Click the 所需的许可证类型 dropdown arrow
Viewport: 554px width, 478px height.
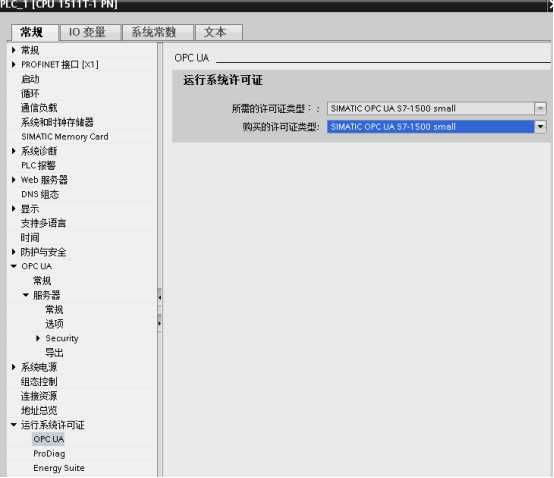pos(540,108)
